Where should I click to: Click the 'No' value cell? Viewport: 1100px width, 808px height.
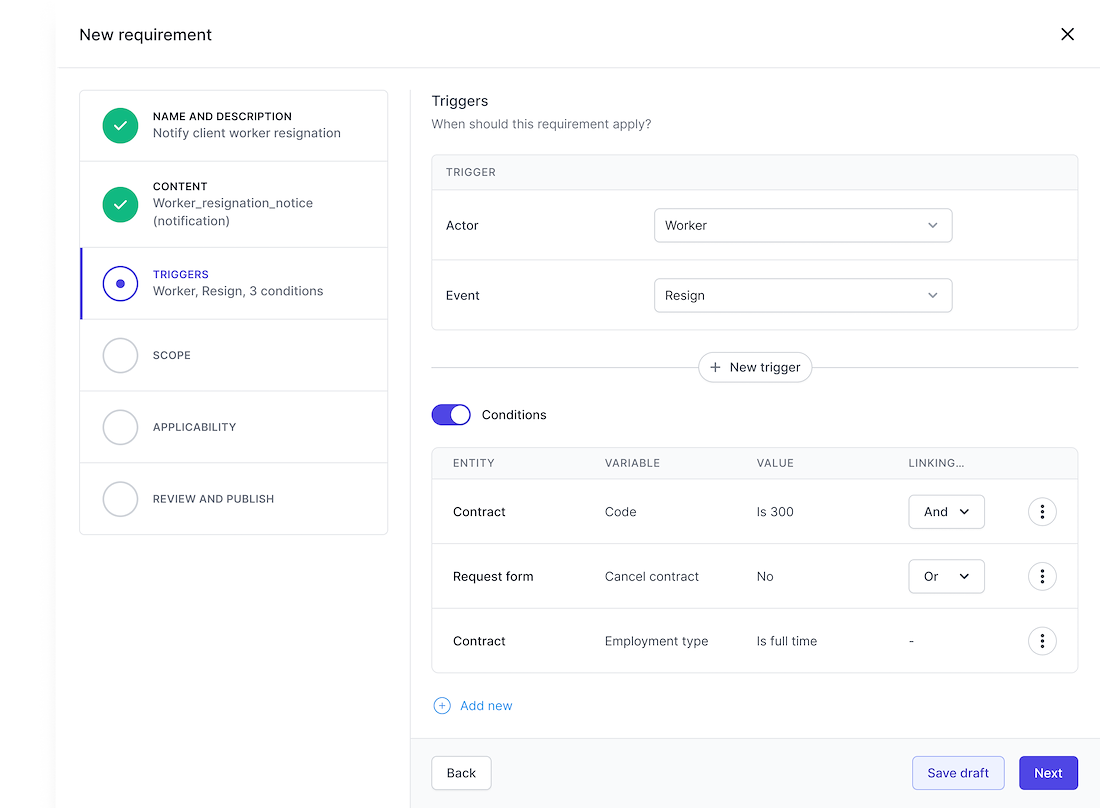click(765, 576)
